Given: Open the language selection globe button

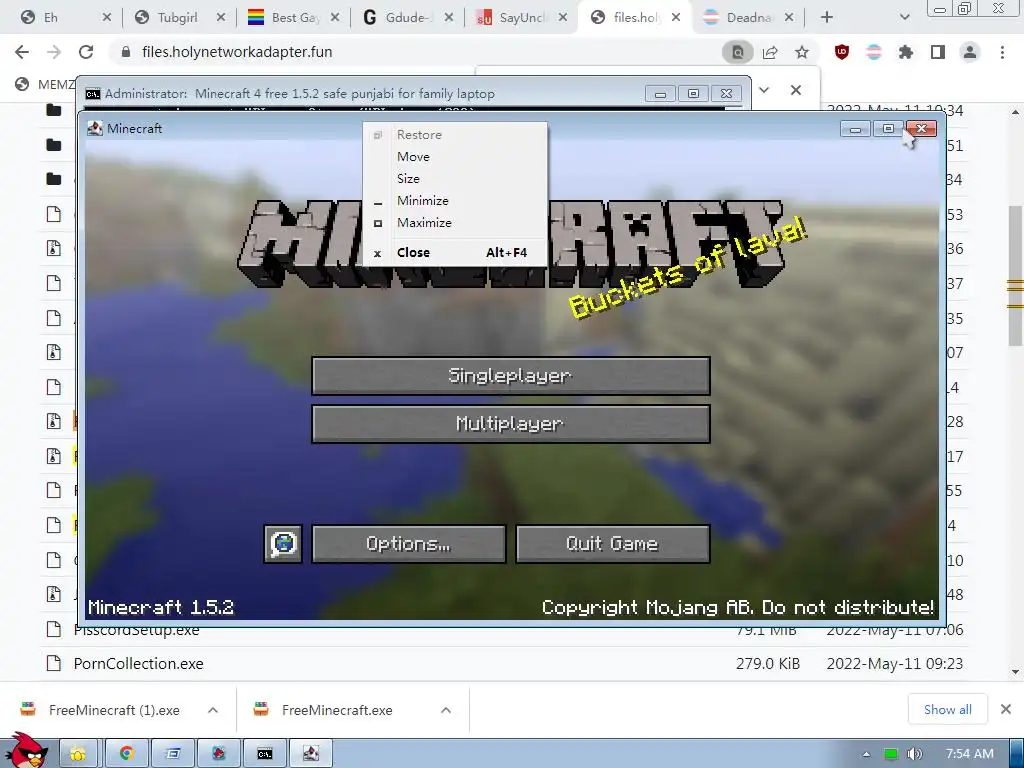Looking at the screenshot, I should [x=283, y=543].
